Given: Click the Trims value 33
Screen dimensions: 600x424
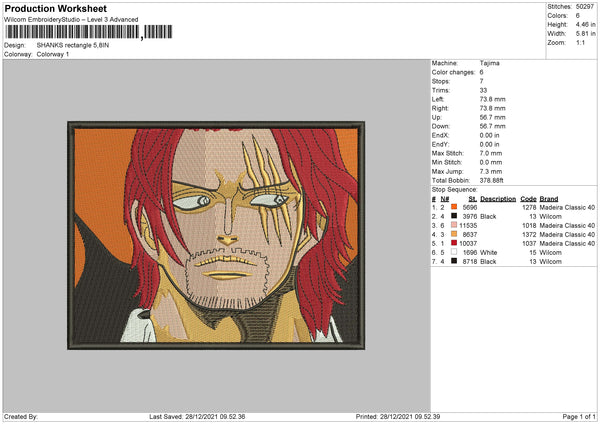Looking at the screenshot, I should coord(483,90).
